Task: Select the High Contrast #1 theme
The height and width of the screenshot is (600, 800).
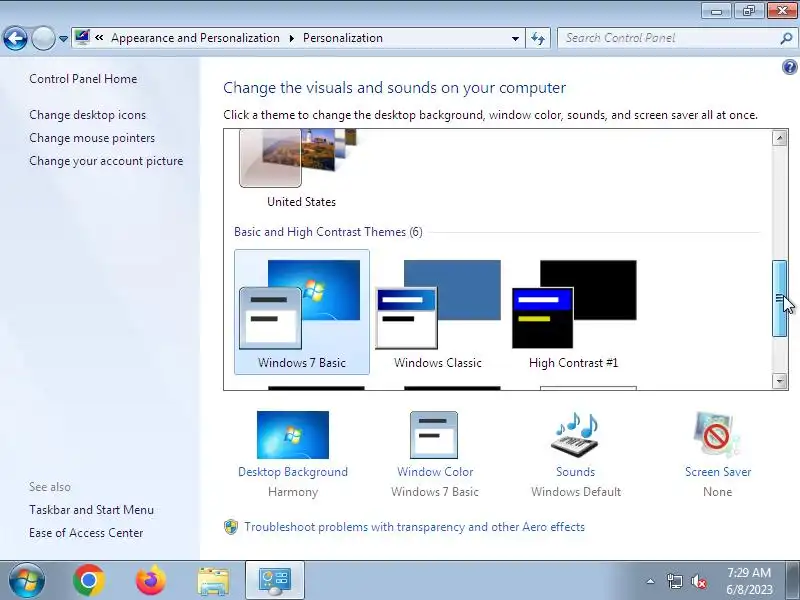Action: click(574, 312)
